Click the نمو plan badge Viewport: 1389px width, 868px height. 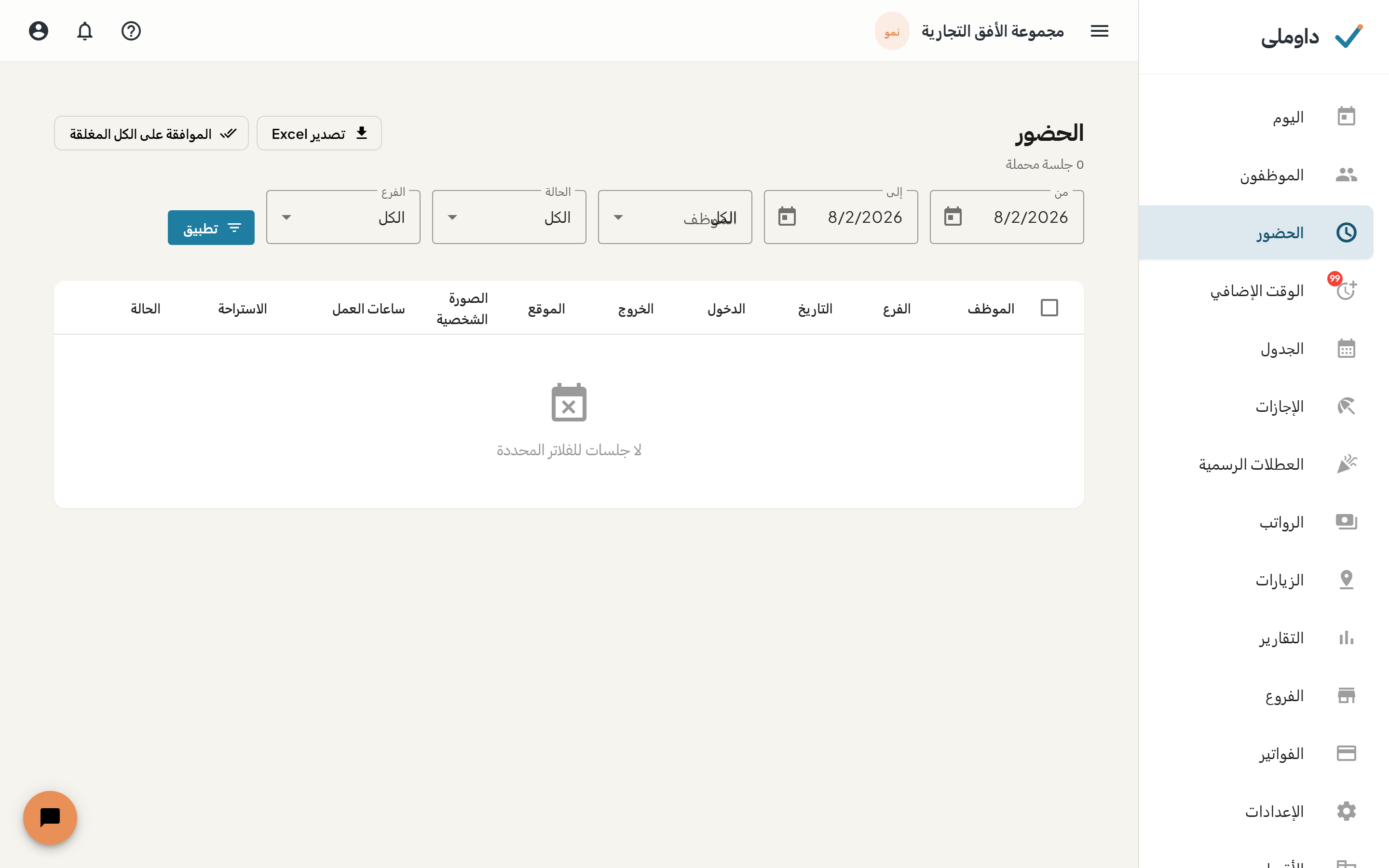coord(892,31)
